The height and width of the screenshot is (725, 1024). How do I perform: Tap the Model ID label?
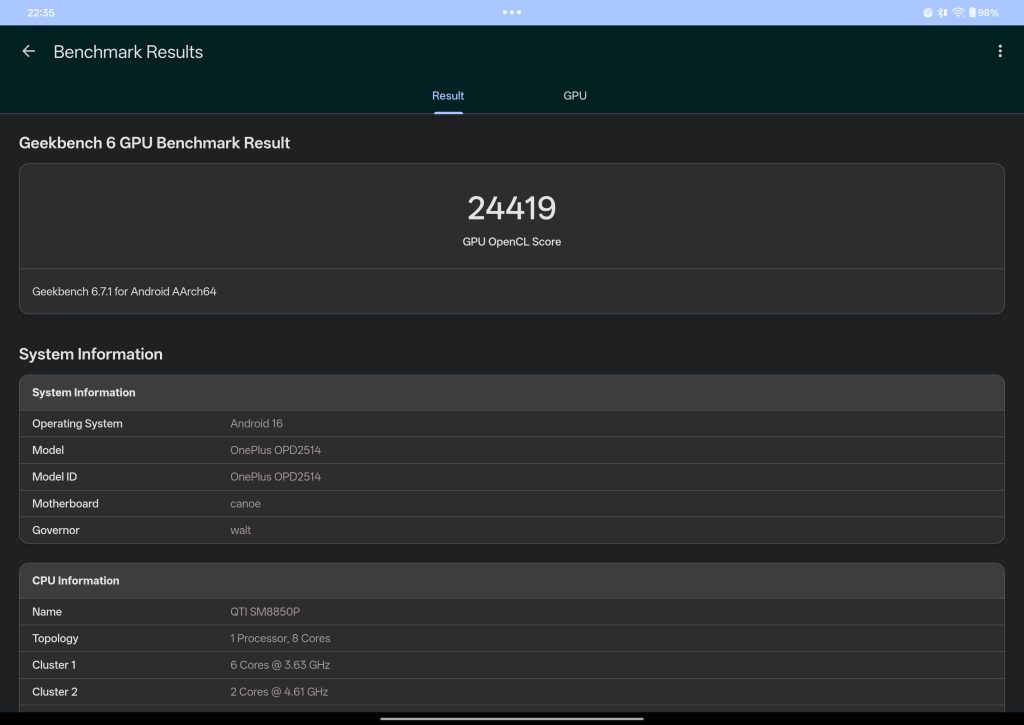(x=54, y=477)
